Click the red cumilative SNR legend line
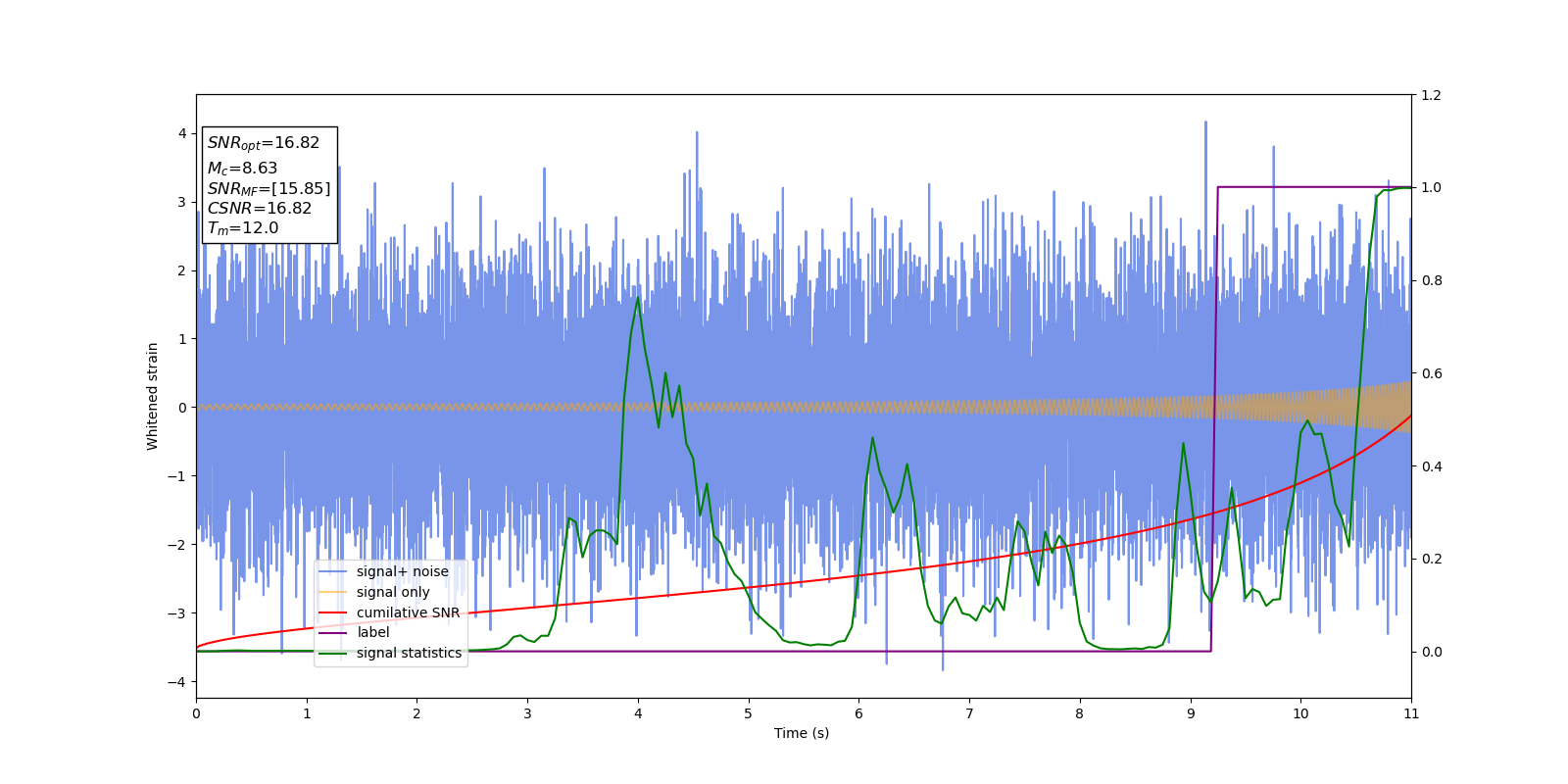This screenshot has height=784, width=1568. (333, 612)
